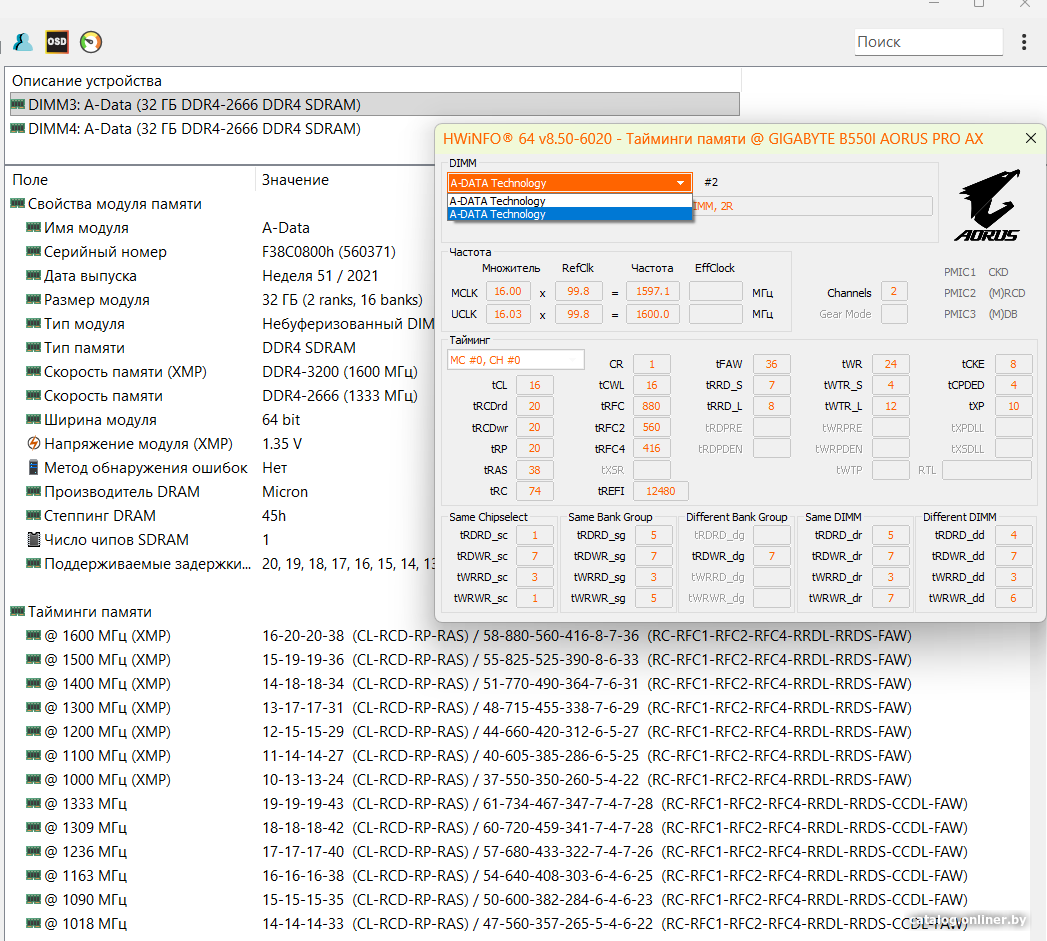Click the tRAS value 38 field
This screenshot has width=1047, height=941.
pyautogui.click(x=534, y=470)
